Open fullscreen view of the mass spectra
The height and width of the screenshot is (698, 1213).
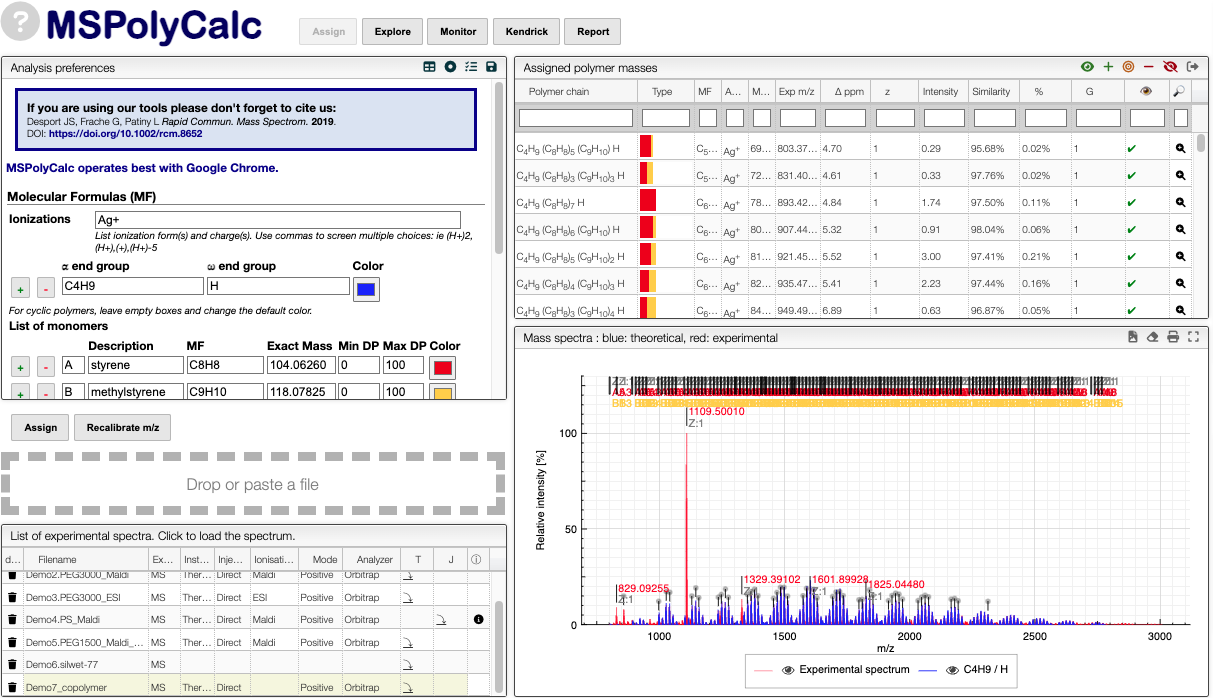coord(1193,337)
